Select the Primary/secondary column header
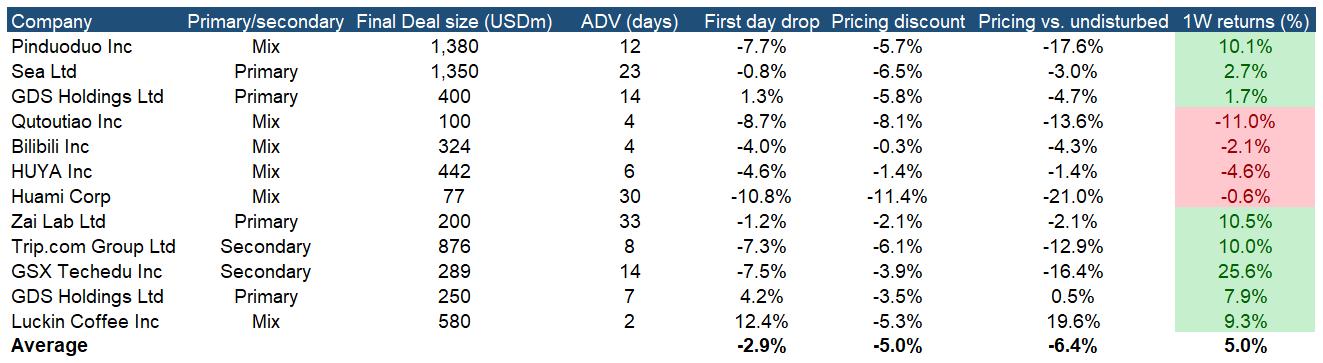The height and width of the screenshot is (363, 1323). (x=266, y=21)
